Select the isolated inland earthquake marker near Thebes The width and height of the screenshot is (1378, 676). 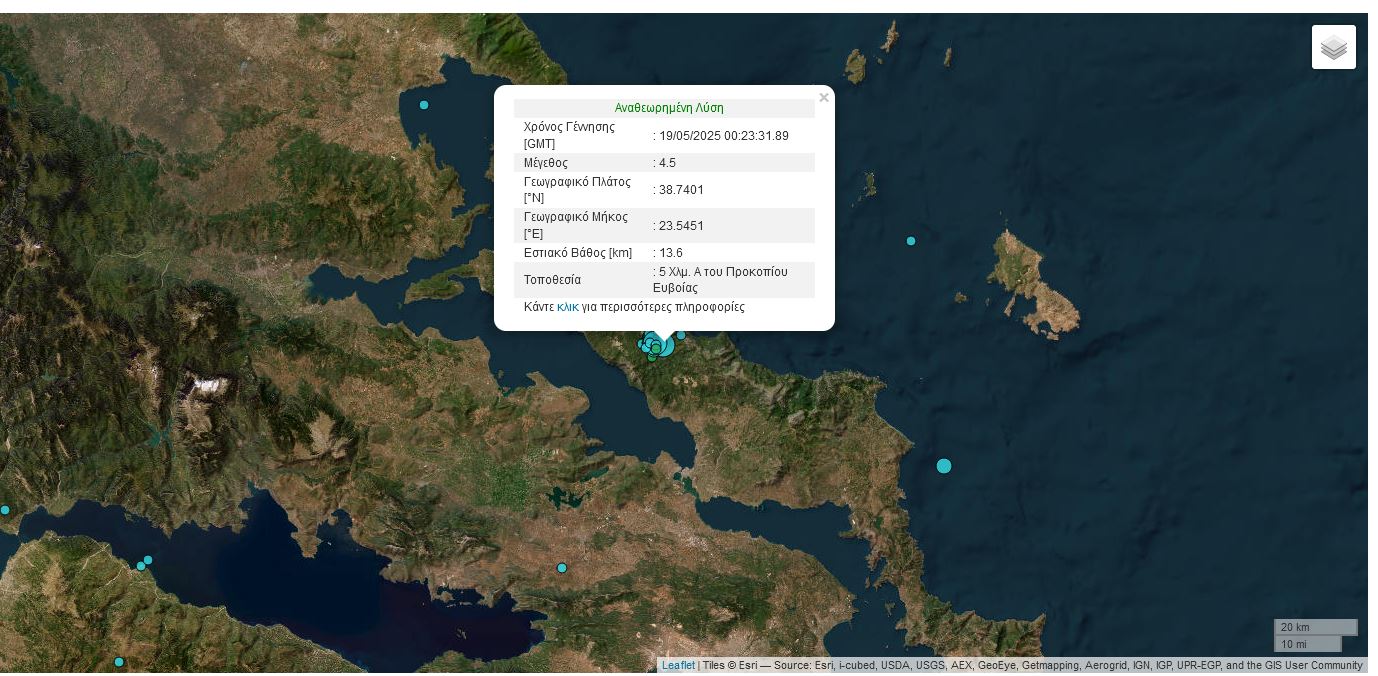(x=562, y=567)
